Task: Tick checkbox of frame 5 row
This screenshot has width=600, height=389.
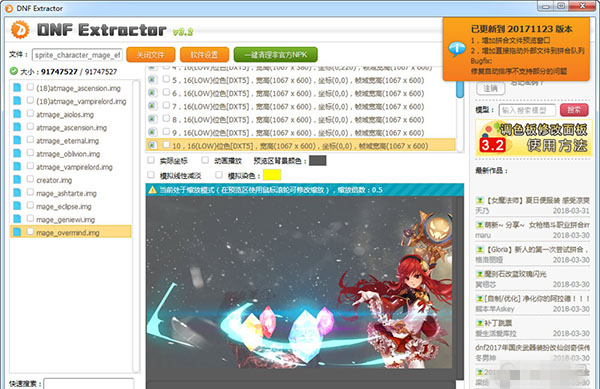Action: pyautogui.click(x=166, y=79)
